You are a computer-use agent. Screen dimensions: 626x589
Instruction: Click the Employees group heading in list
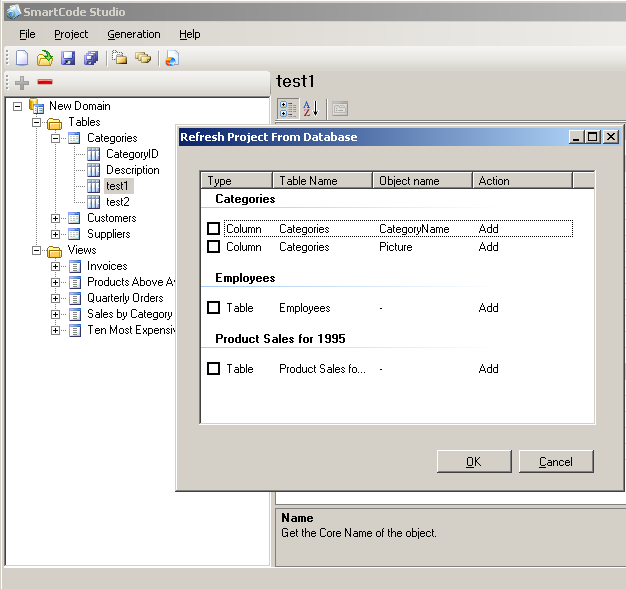click(x=245, y=278)
